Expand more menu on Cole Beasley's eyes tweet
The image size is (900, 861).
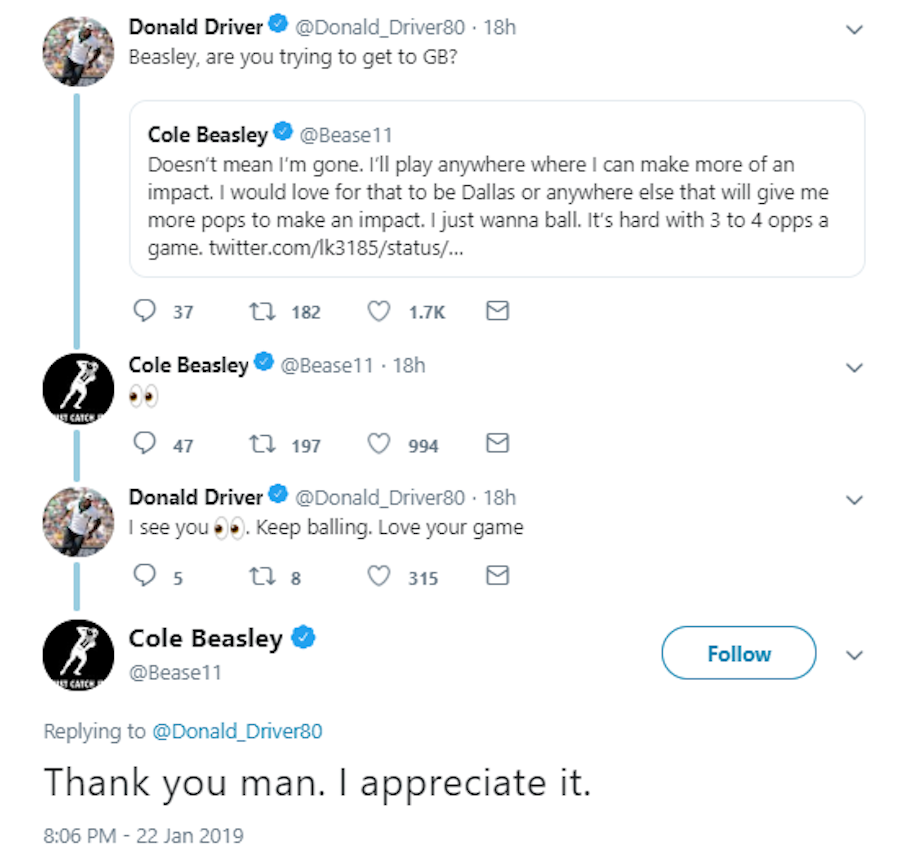click(x=854, y=368)
